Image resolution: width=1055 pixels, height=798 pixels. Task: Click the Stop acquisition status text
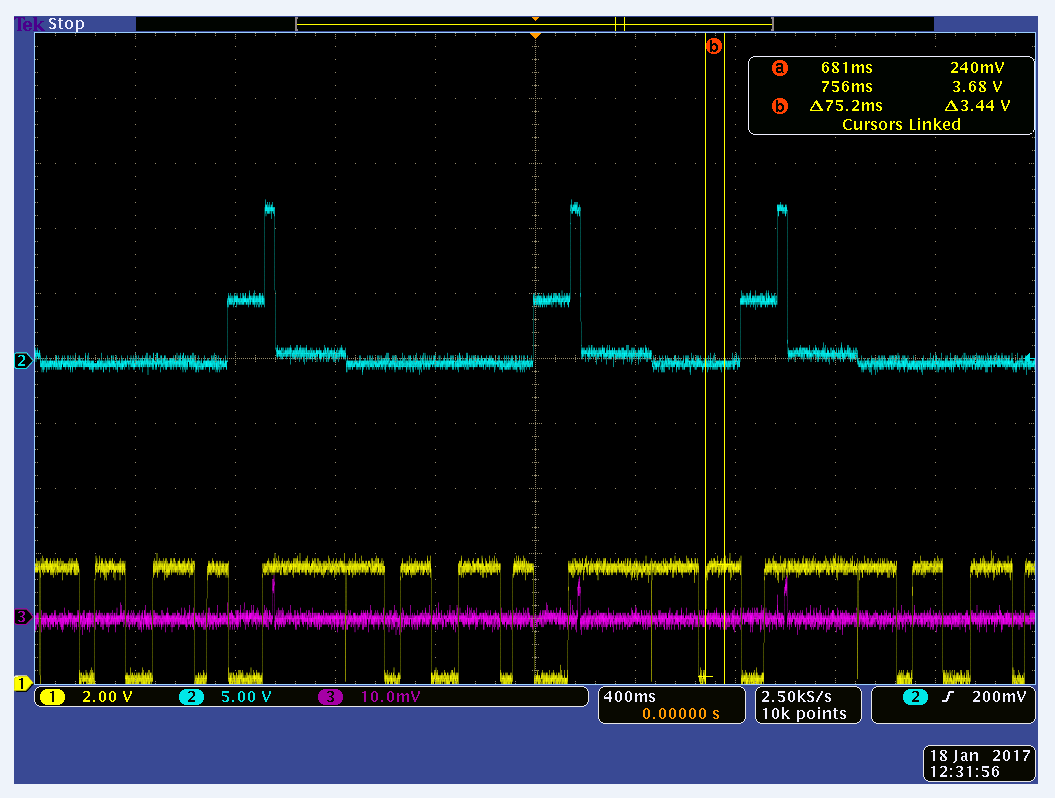click(x=66, y=24)
